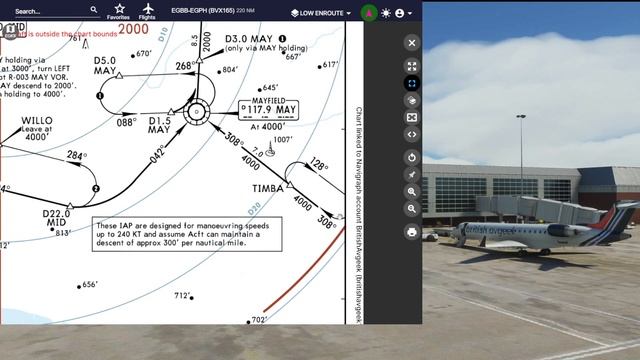Click the 268° course label
Screen dimensions: 640x360
pos(185,66)
